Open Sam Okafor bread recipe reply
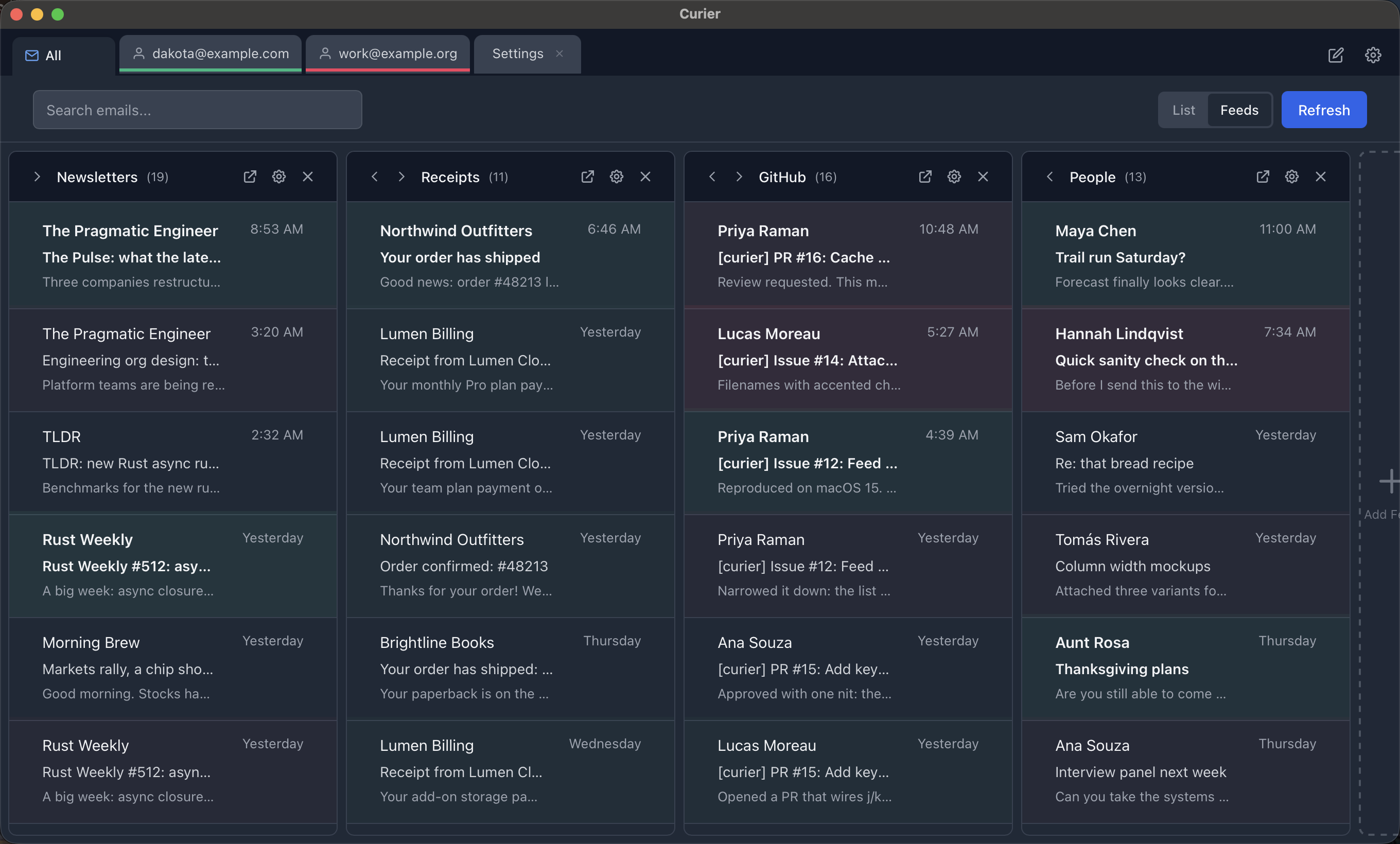 point(1185,463)
